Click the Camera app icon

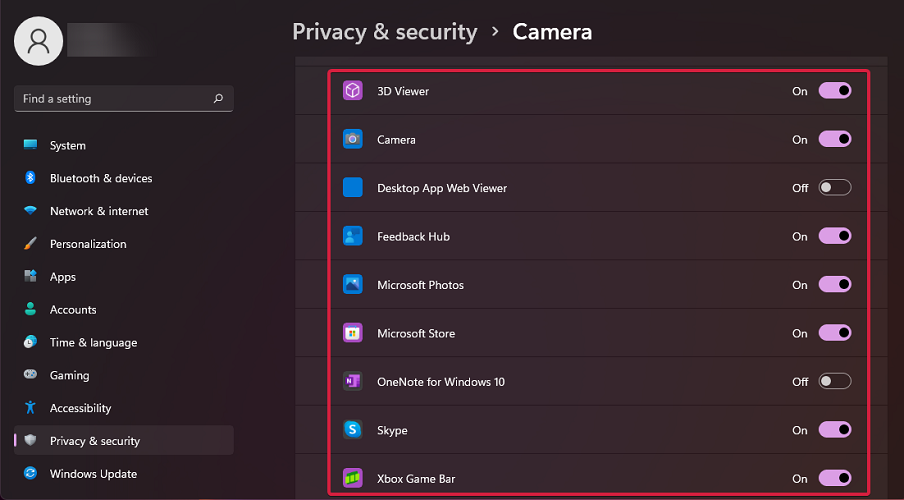click(353, 140)
